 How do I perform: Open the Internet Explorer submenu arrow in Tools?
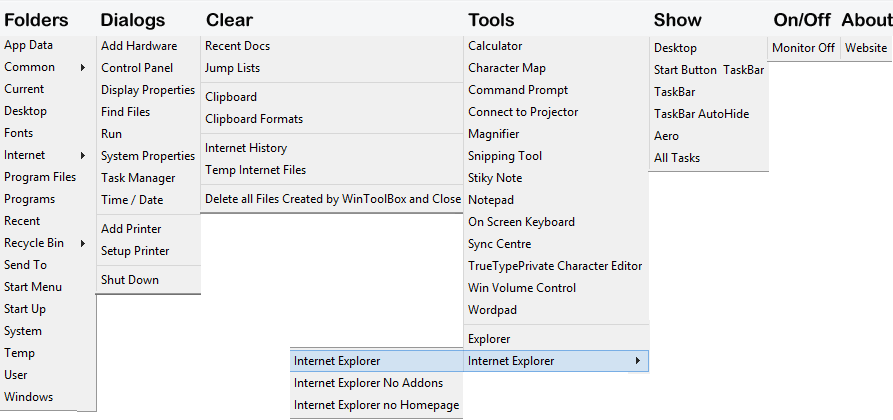pyautogui.click(x=638, y=361)
